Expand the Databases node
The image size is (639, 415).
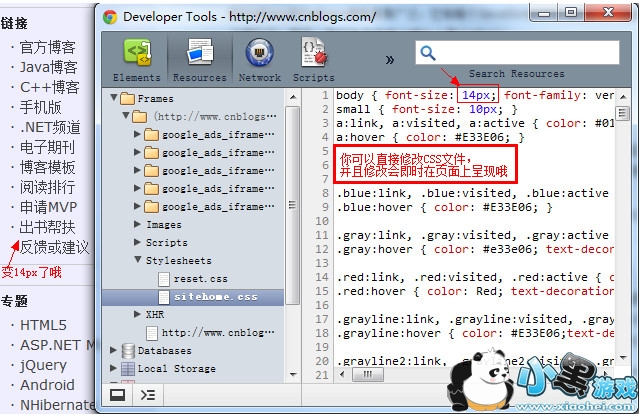pos(113,350)
